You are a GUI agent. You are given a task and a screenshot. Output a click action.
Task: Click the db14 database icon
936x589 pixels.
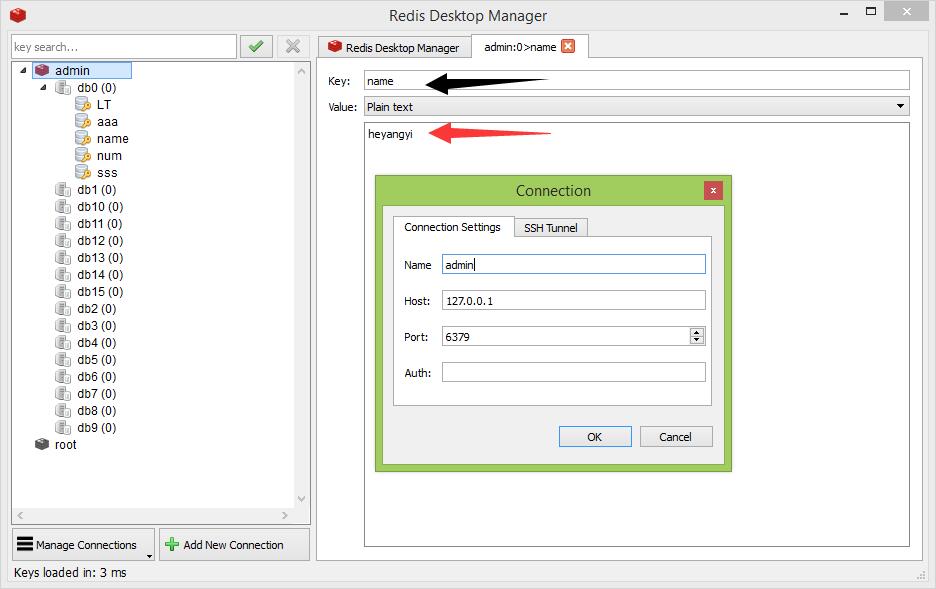pyautogui.click(x=63, y=275)
